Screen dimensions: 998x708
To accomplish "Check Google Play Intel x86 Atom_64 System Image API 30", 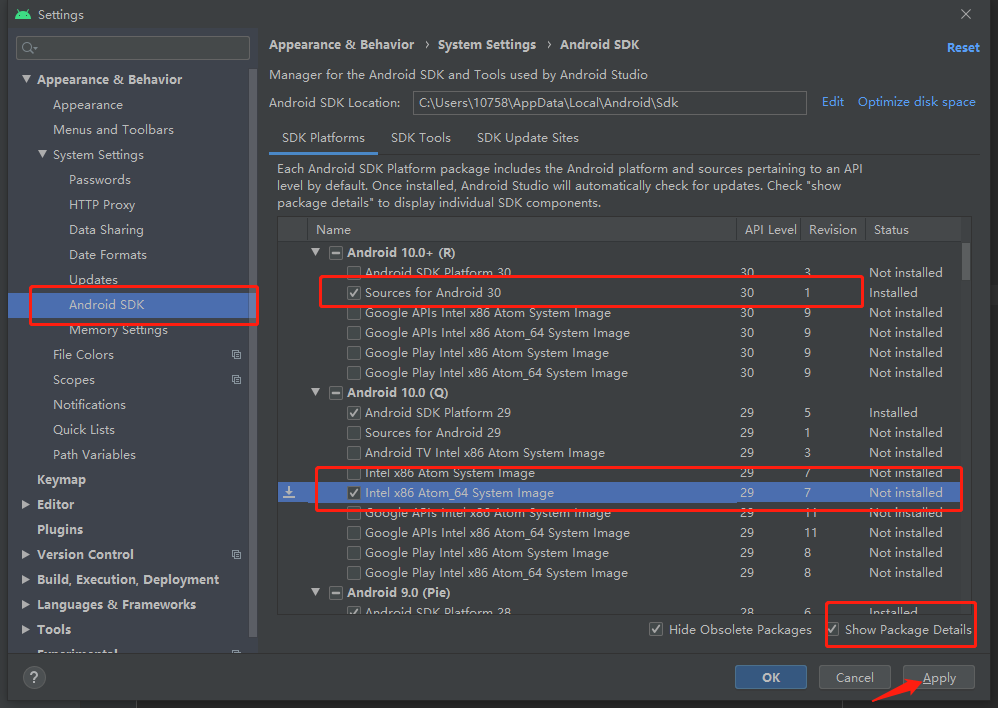I will [354, 372].
